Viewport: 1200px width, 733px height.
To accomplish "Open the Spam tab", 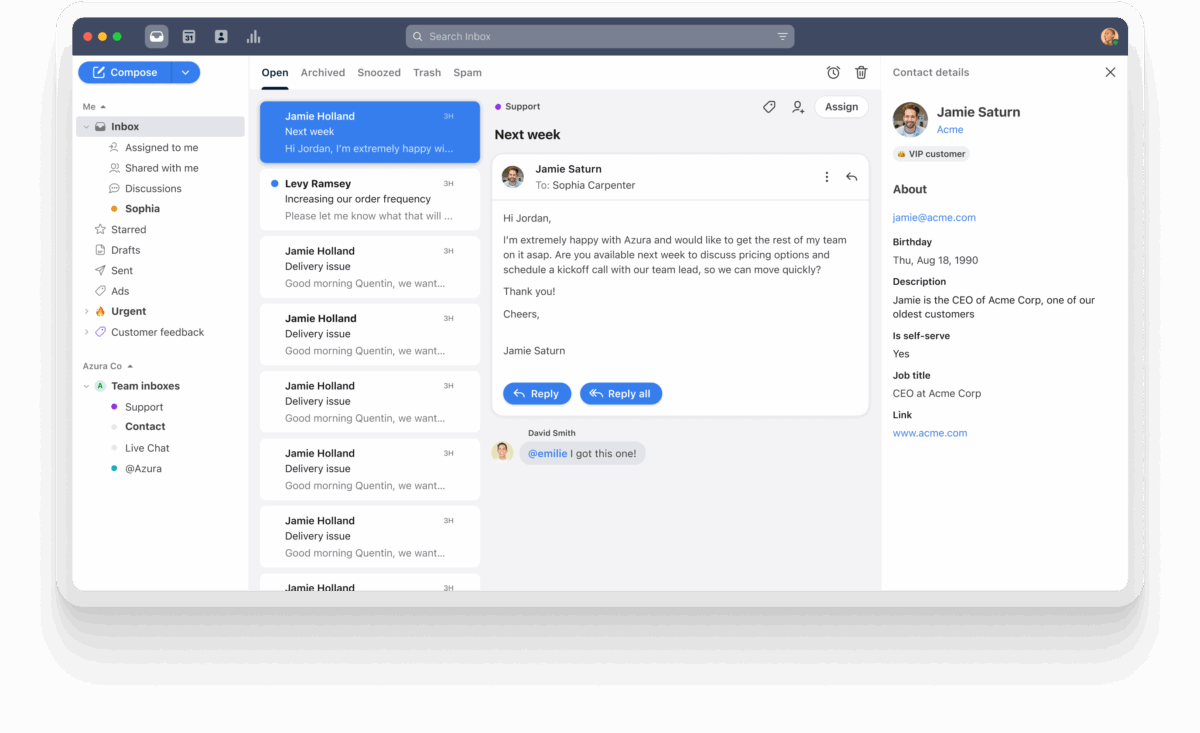I will tap(467, 72).
